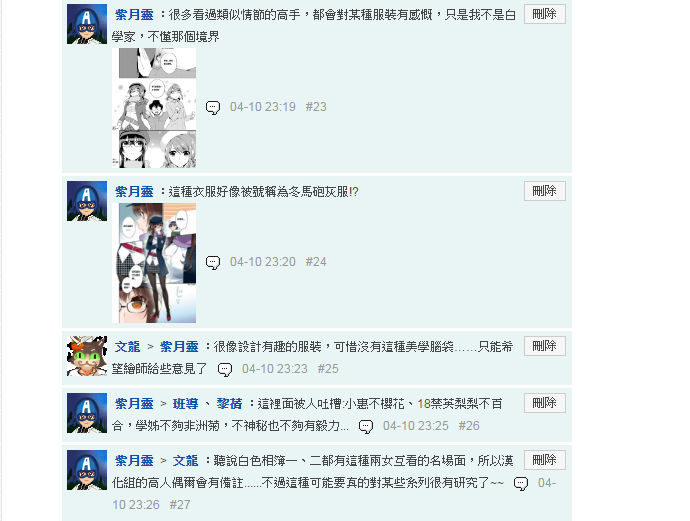The width and height of the screenshot is (690, 521).
Task: Delete comment #23 with 刪除 button
Action: pyautogui.click(x=545, y=14)
